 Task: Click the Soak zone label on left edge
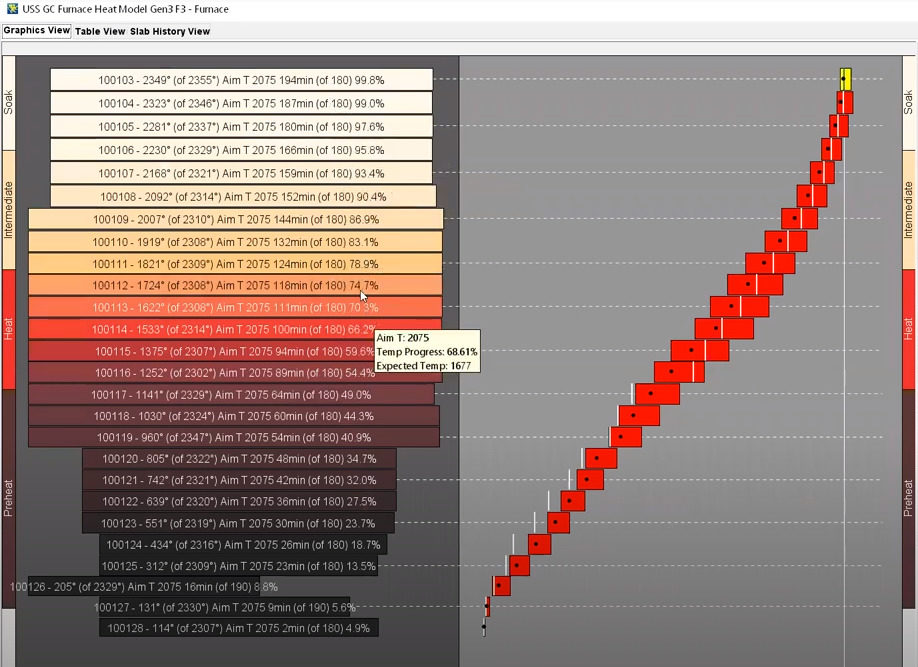click(x=9, y=102)
